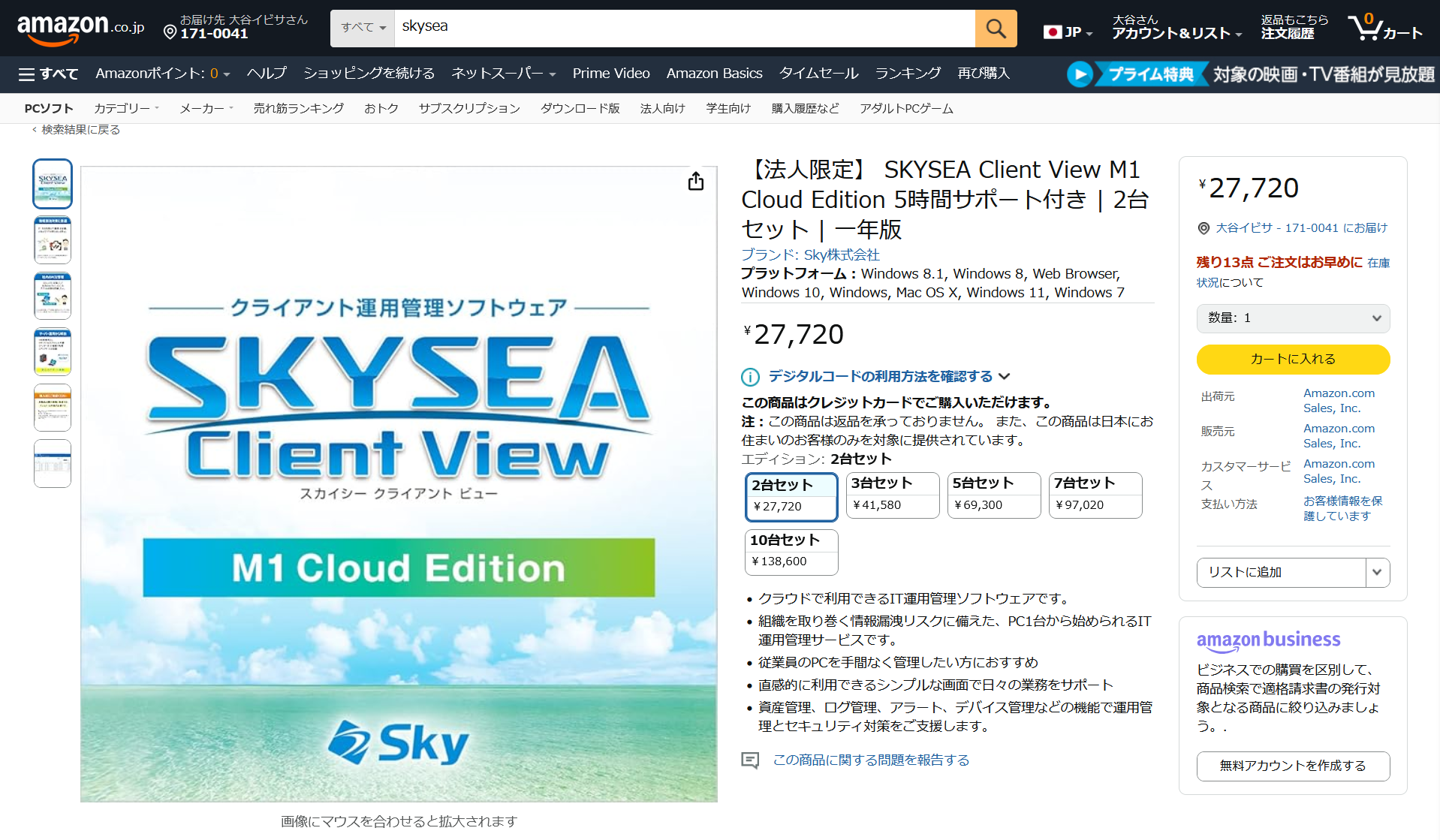Open the search category すべて dropdown

click(363, 29)
